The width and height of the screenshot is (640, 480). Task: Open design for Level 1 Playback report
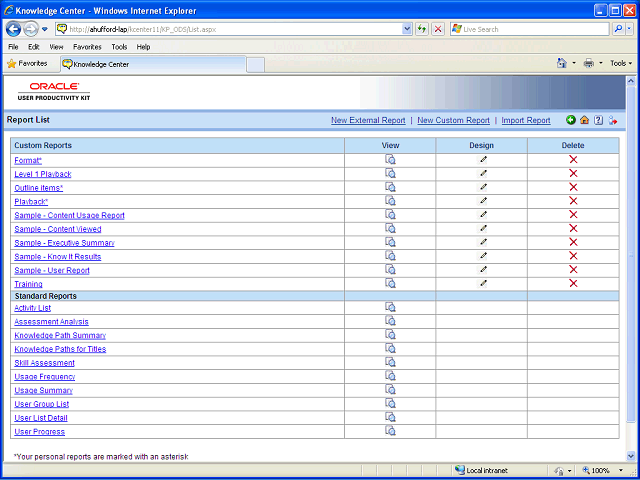point(483,173)
